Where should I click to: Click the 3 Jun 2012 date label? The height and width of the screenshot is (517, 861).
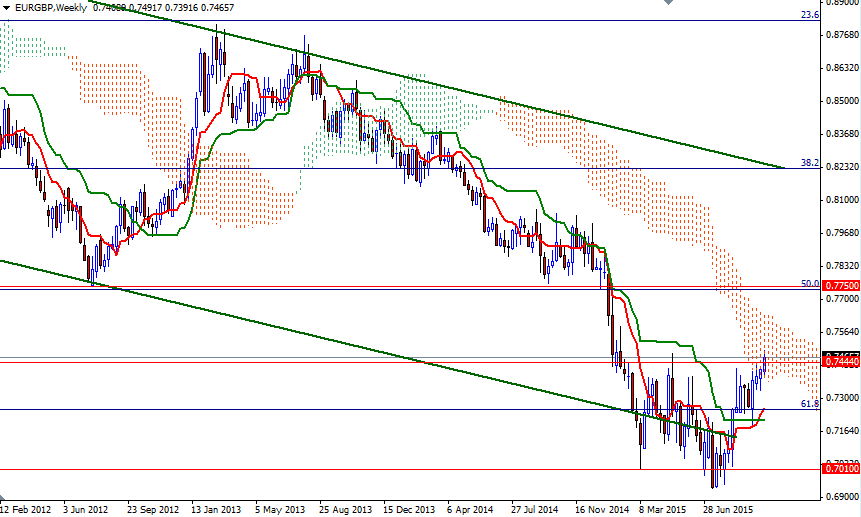coord(87,508)
